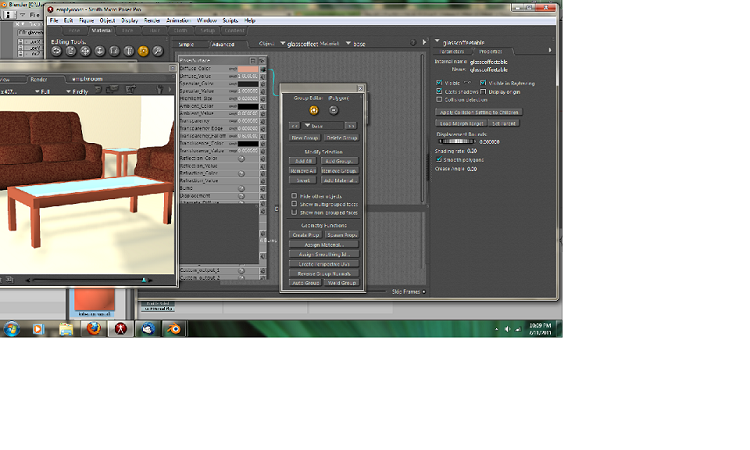Switch to the Advanced material tab
This screenshot has height=450, width=750.
[223, 44]
